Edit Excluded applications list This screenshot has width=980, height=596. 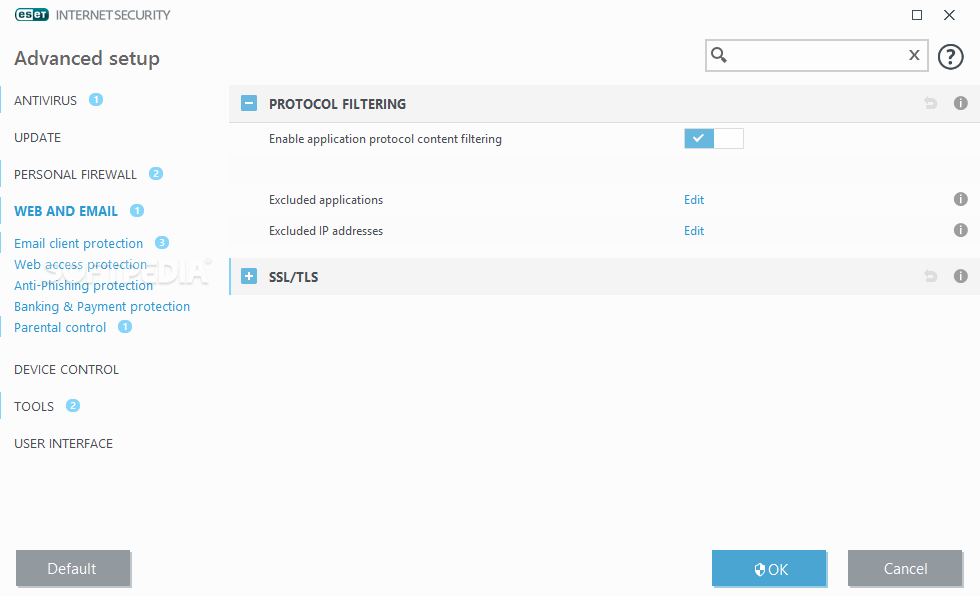(694, 200)
